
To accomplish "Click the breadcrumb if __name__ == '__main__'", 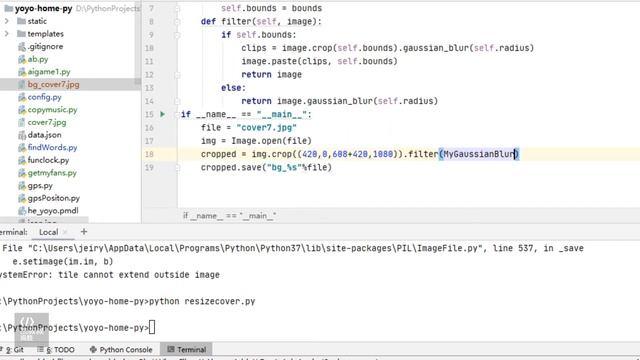I will pyautogui.click(x=229, y=216).
